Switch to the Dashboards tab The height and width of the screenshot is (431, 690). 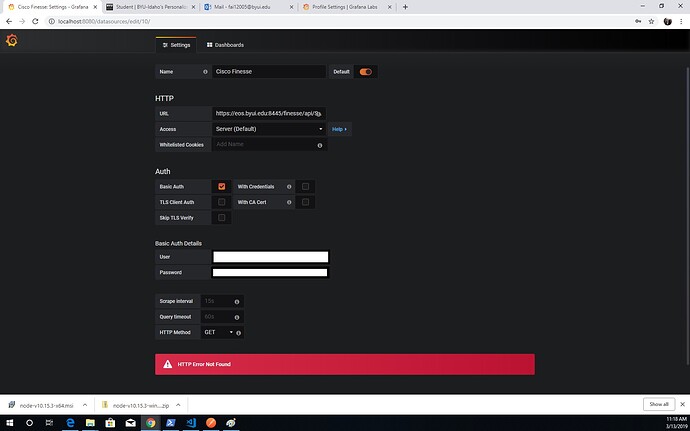click(x=225, y=45)
